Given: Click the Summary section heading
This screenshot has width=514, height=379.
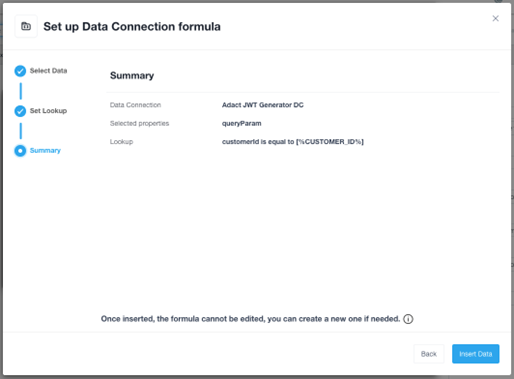Looking at the screenshot, I should [132, 76].
